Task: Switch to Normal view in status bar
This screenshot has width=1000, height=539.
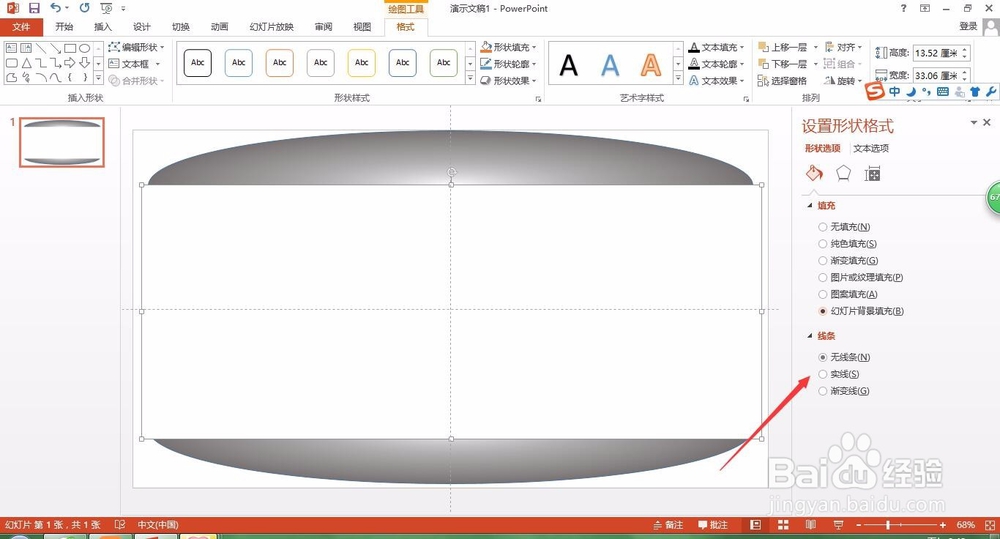Action: (756, 525)
